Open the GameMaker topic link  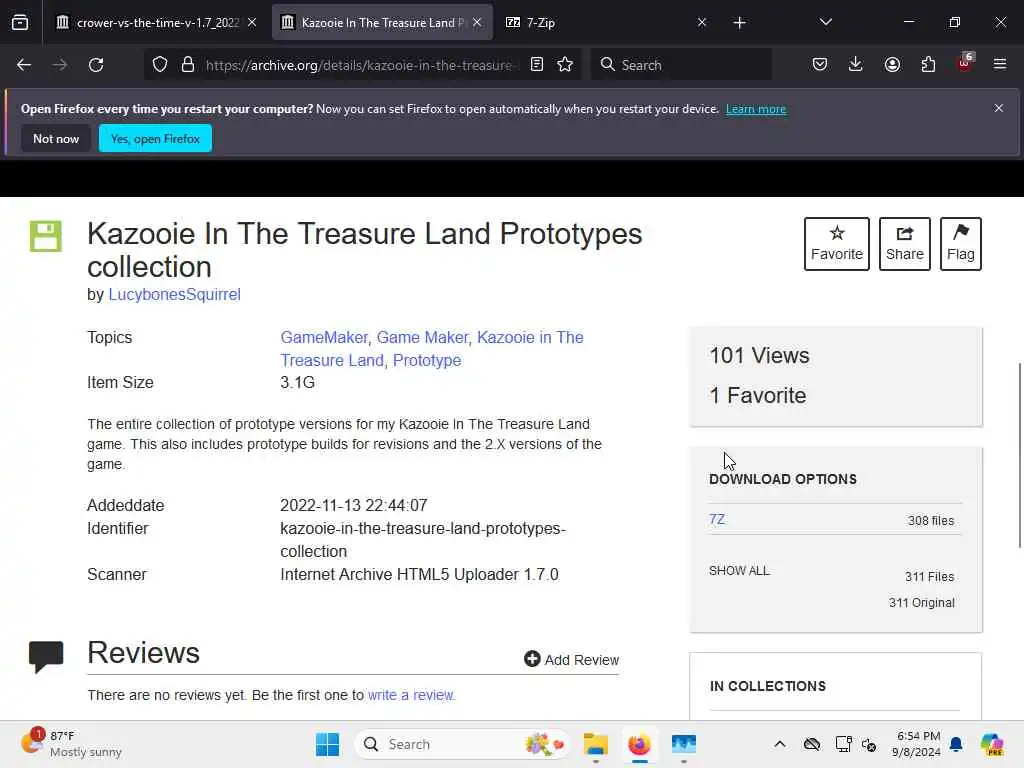pyautogui.click(x=324, y=338)
